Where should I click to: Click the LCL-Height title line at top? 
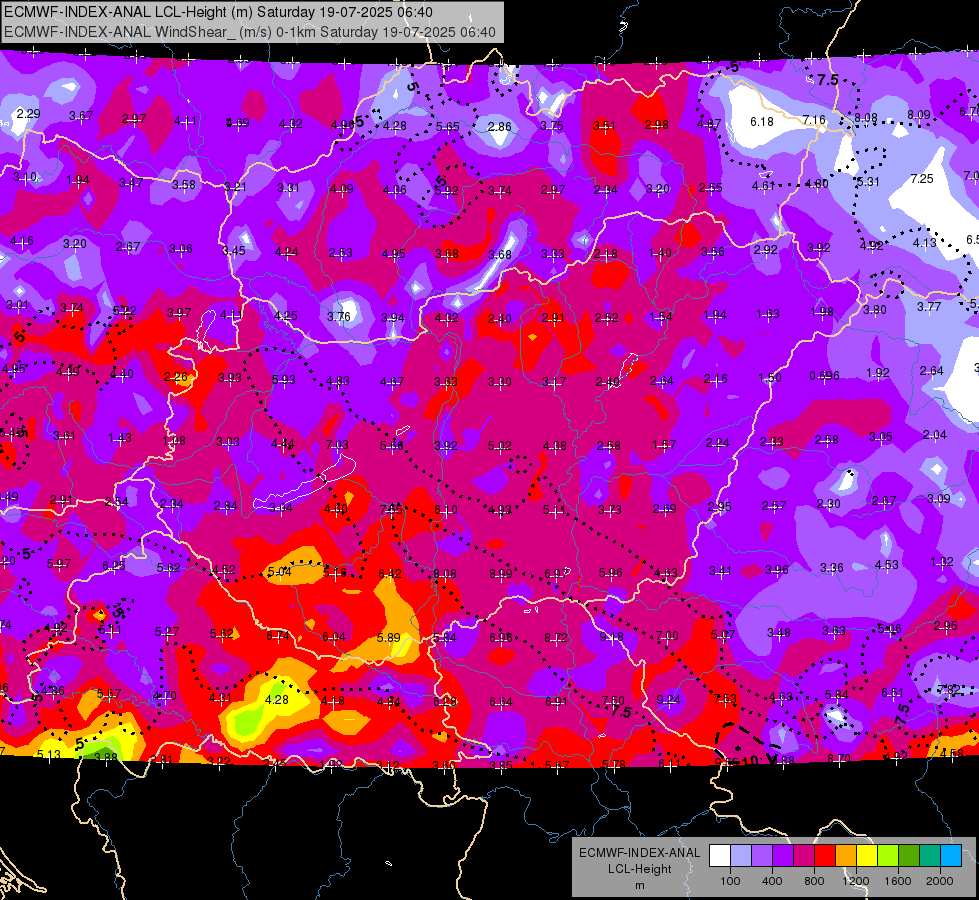218,12
